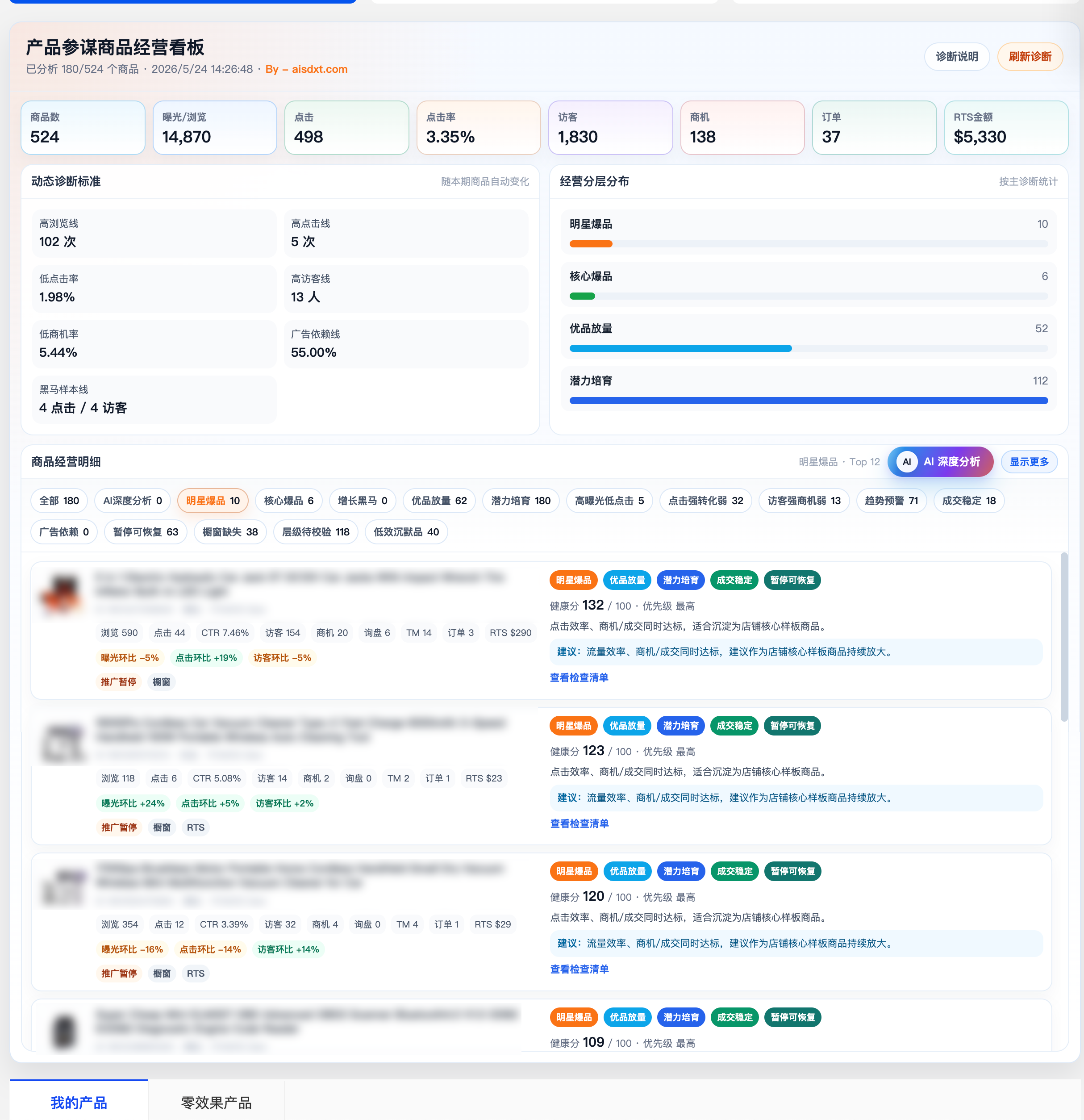Select the 优品放量 62 filter chip
The width and height of the screenshot is (1084, 1120).
(439, 501)
